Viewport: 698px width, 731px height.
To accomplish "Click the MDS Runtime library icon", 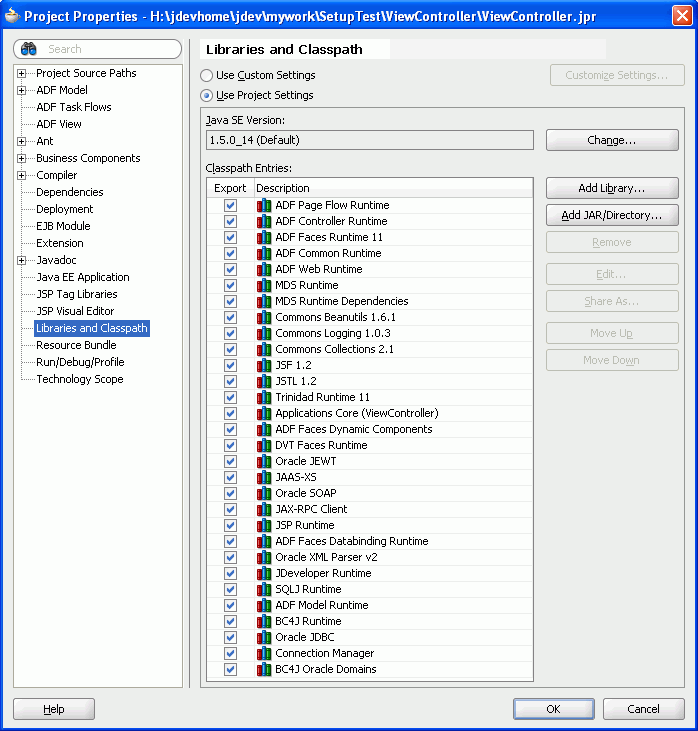I will [264, 285].
